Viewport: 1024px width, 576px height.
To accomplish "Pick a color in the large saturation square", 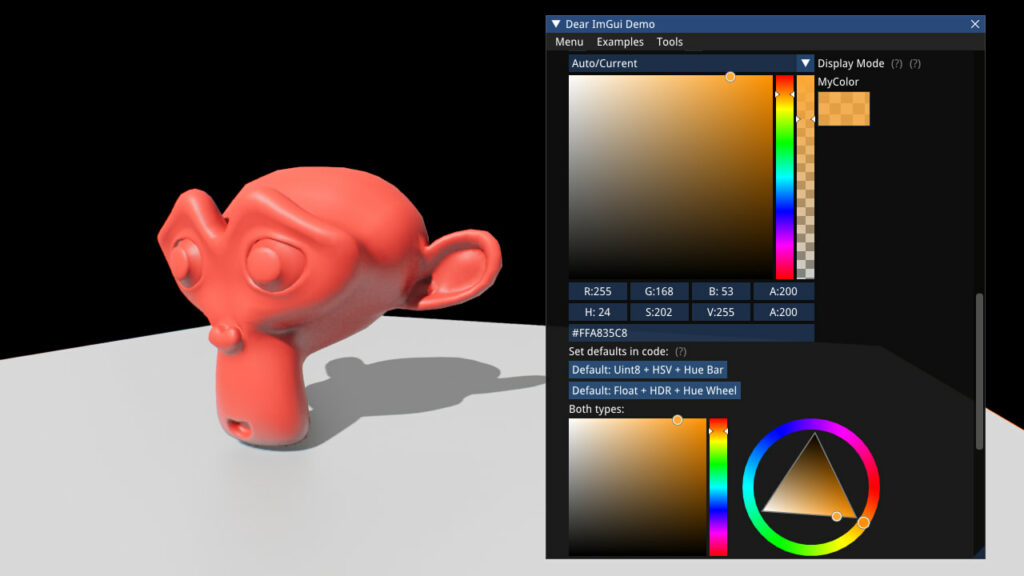I will coord(671,177).
